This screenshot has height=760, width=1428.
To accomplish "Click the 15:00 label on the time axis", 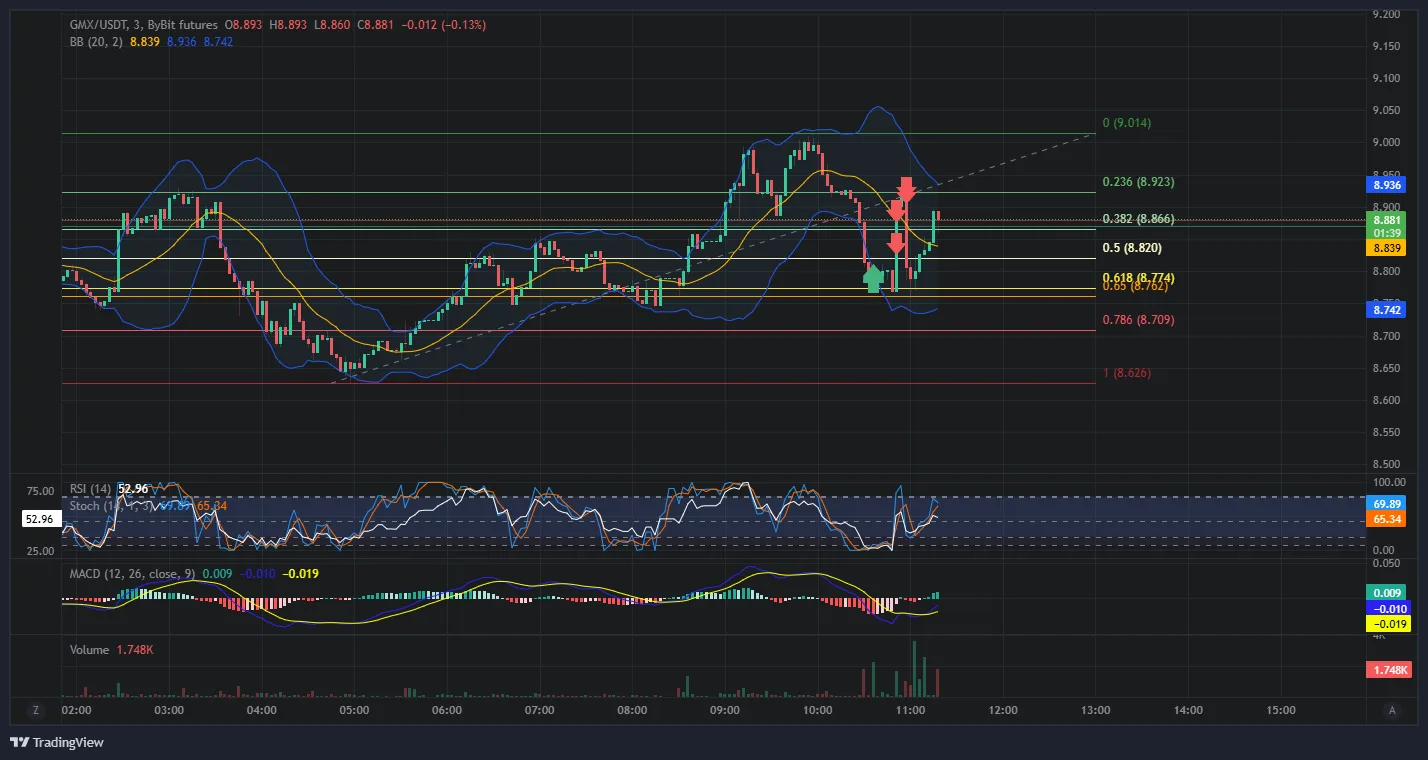I will (1280, 710).
